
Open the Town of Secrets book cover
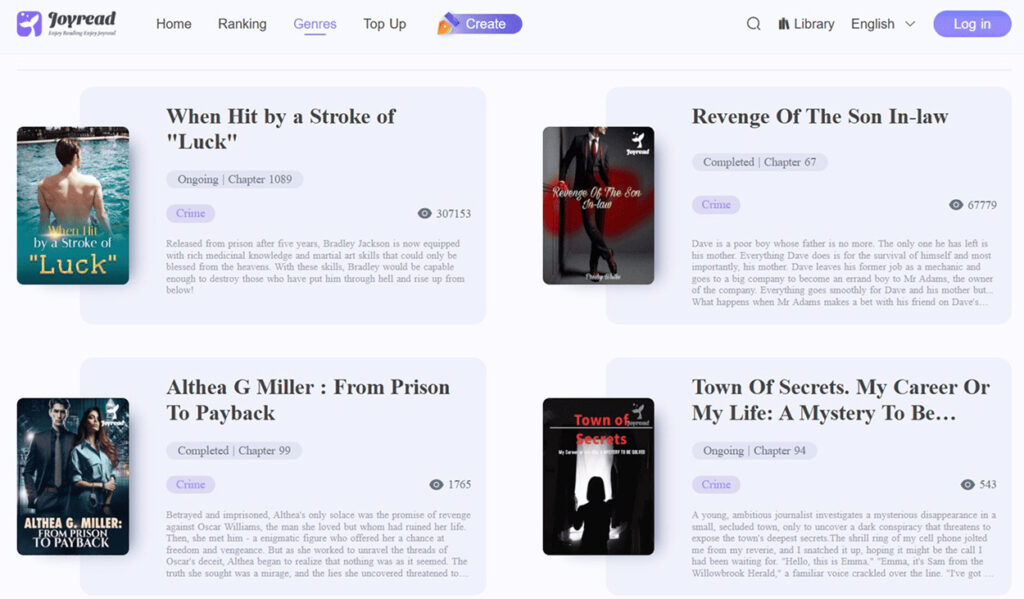(598, 476)
